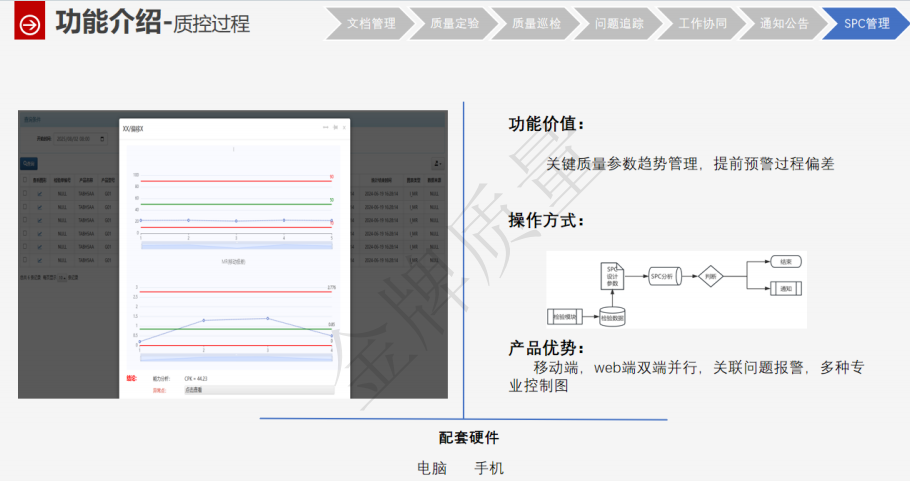This screenshot has width=910, height=481.
Task: Click the red arrow icon beside 功能介绍
Action: pos(30,24)
